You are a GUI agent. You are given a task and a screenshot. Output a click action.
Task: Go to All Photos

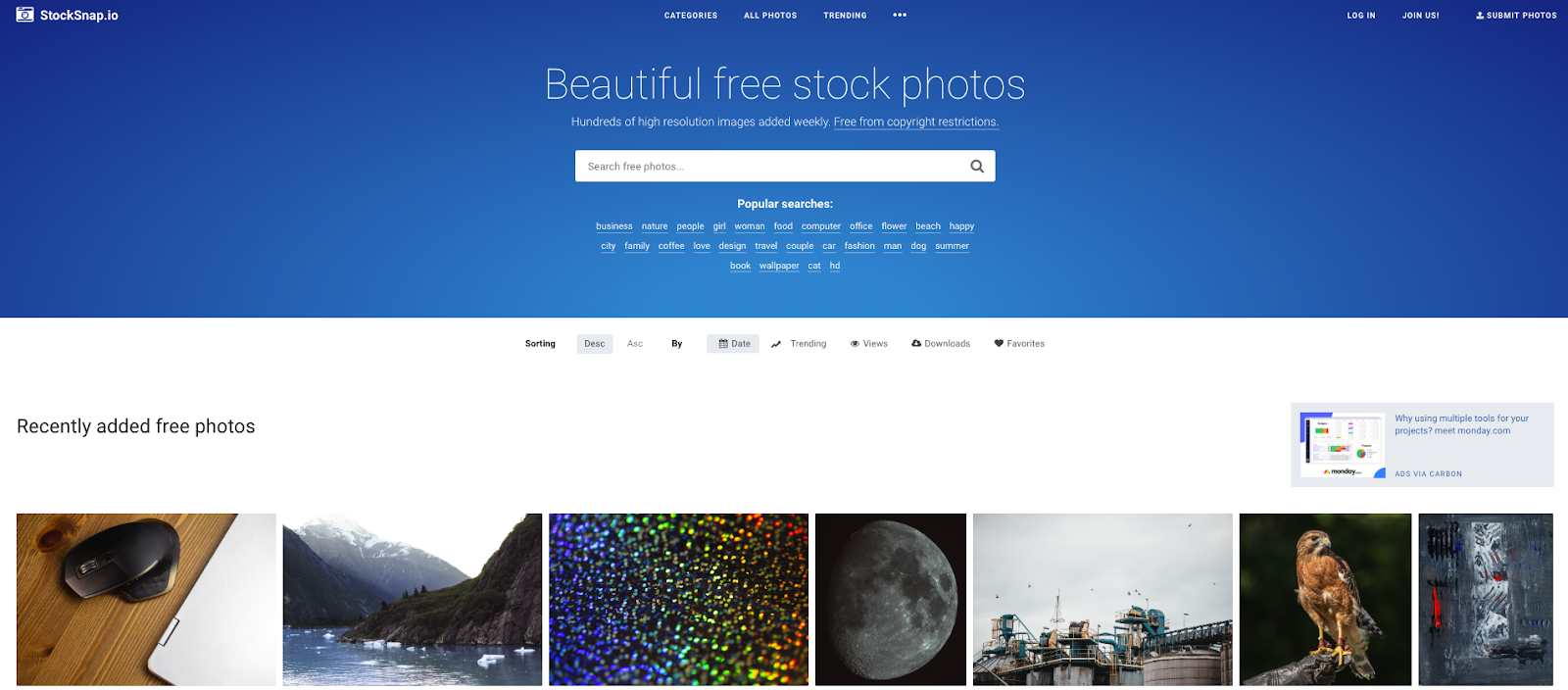click(770, 16)
